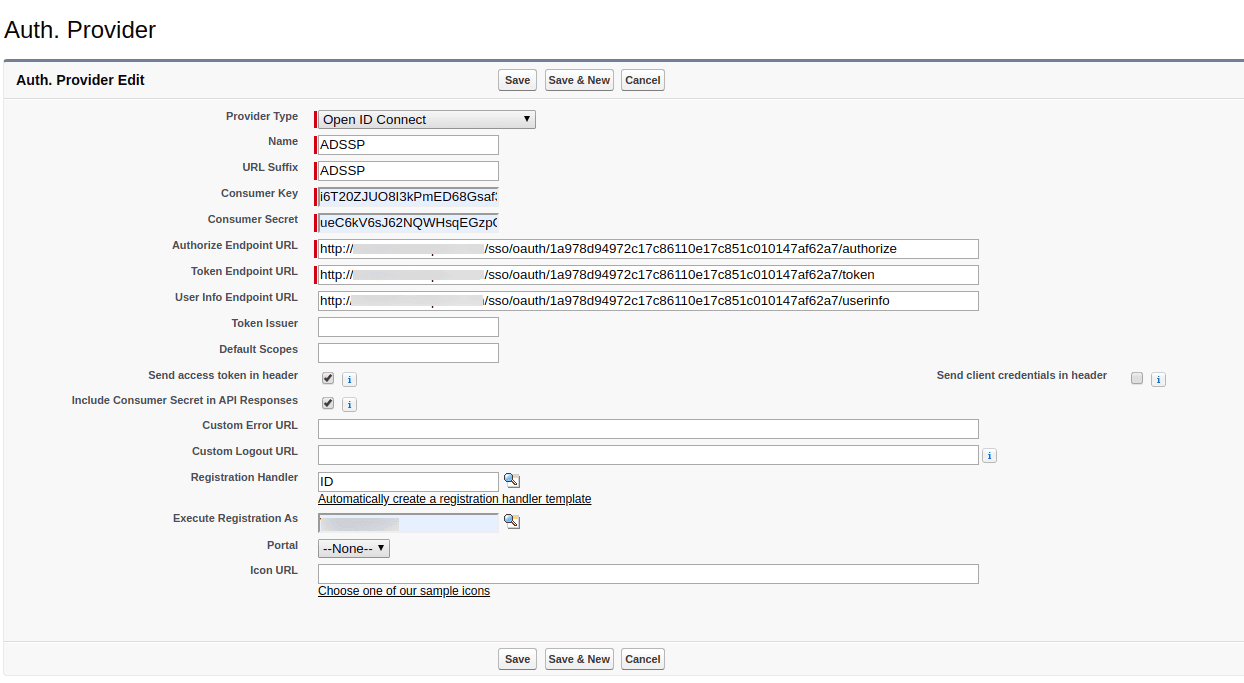The image size is (1244, 683).
Task: Click info icon beside Send access token in header
Action: [x=348, y=379]
